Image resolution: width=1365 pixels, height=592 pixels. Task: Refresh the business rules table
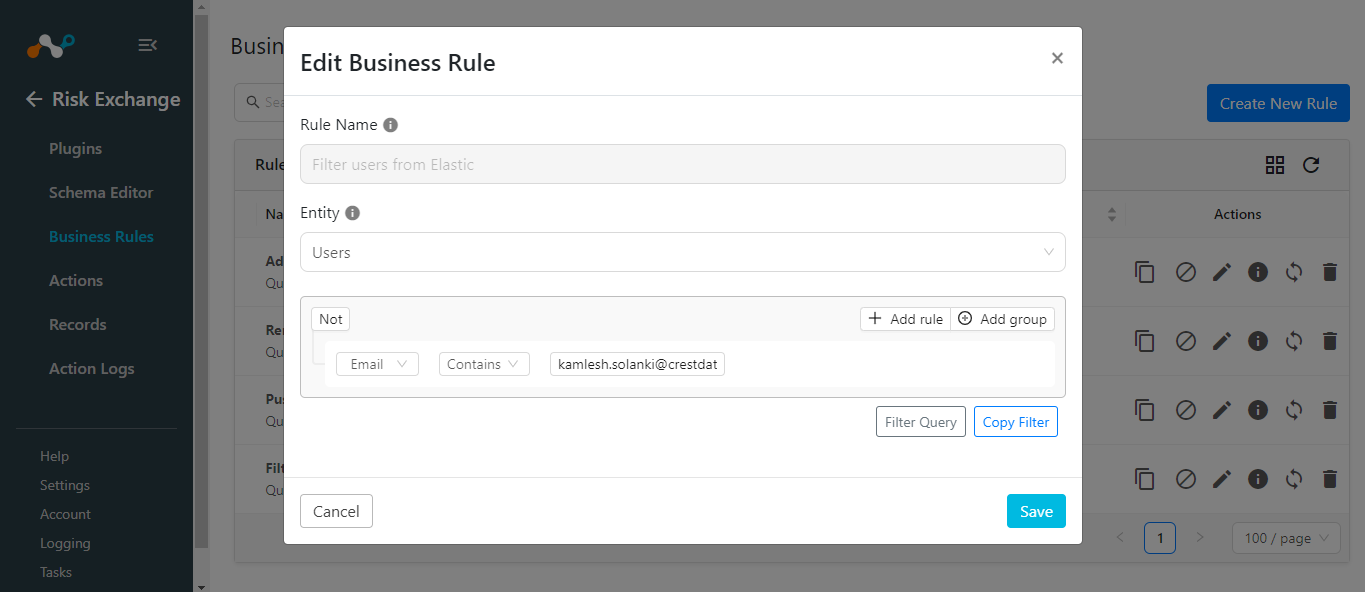pyautogui.click(x=1311, y=165)
